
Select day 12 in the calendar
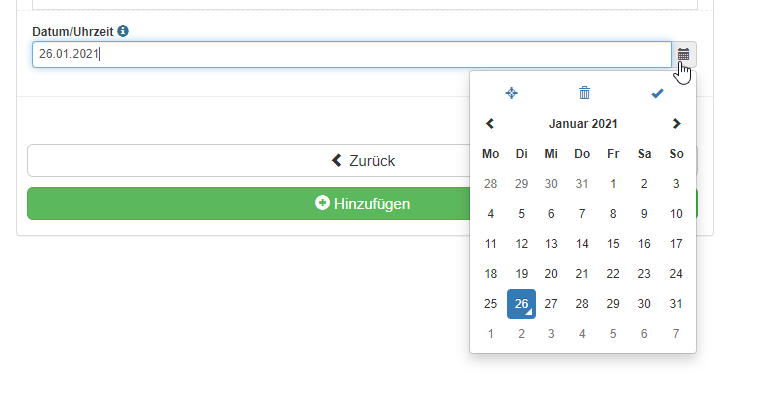pyautogui.click(x=521, y=244)
